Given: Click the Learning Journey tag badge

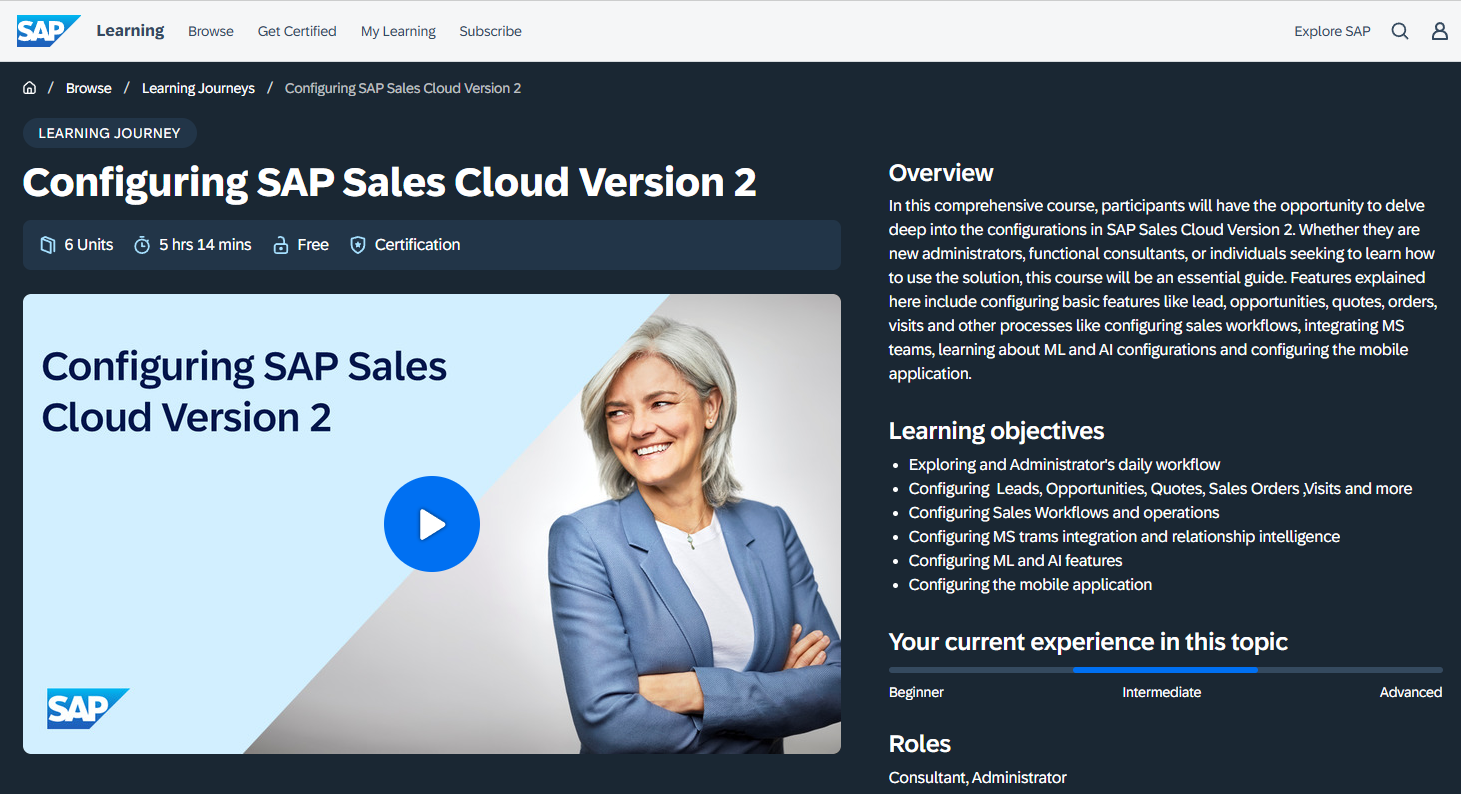Looking at the screenshot, I should (x=109, y=133).
